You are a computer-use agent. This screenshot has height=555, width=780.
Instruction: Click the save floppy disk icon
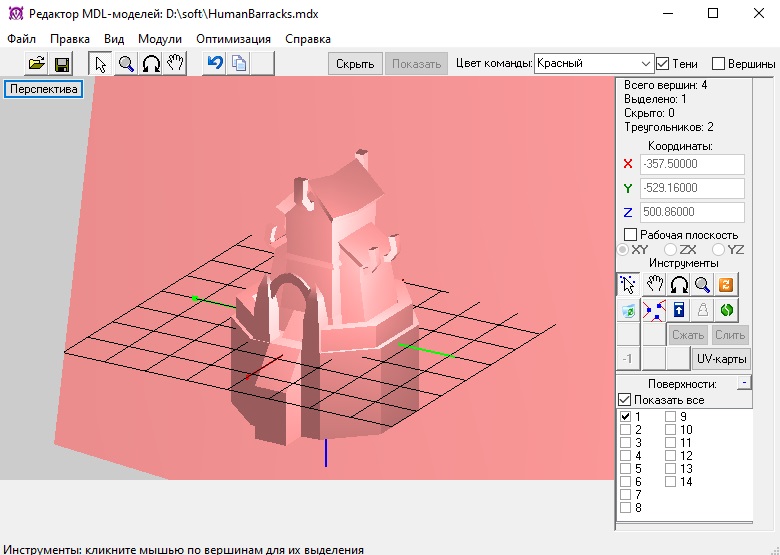tap(61, 64)
